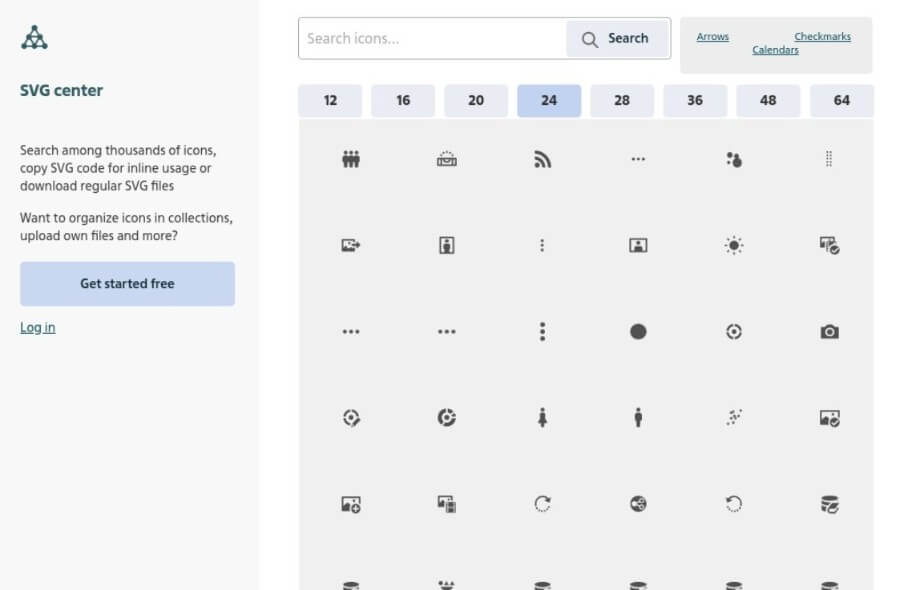Pick the RSS feed icon
The image size is (900, 590).
[542, 159]
